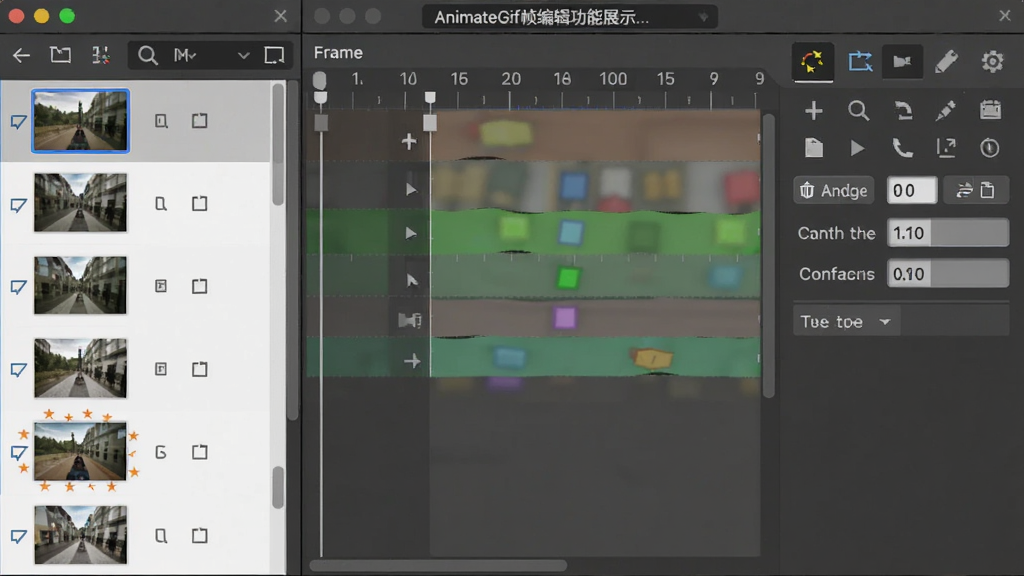Click the Frame panel label
1024x576 pixels.
point(338,53)
